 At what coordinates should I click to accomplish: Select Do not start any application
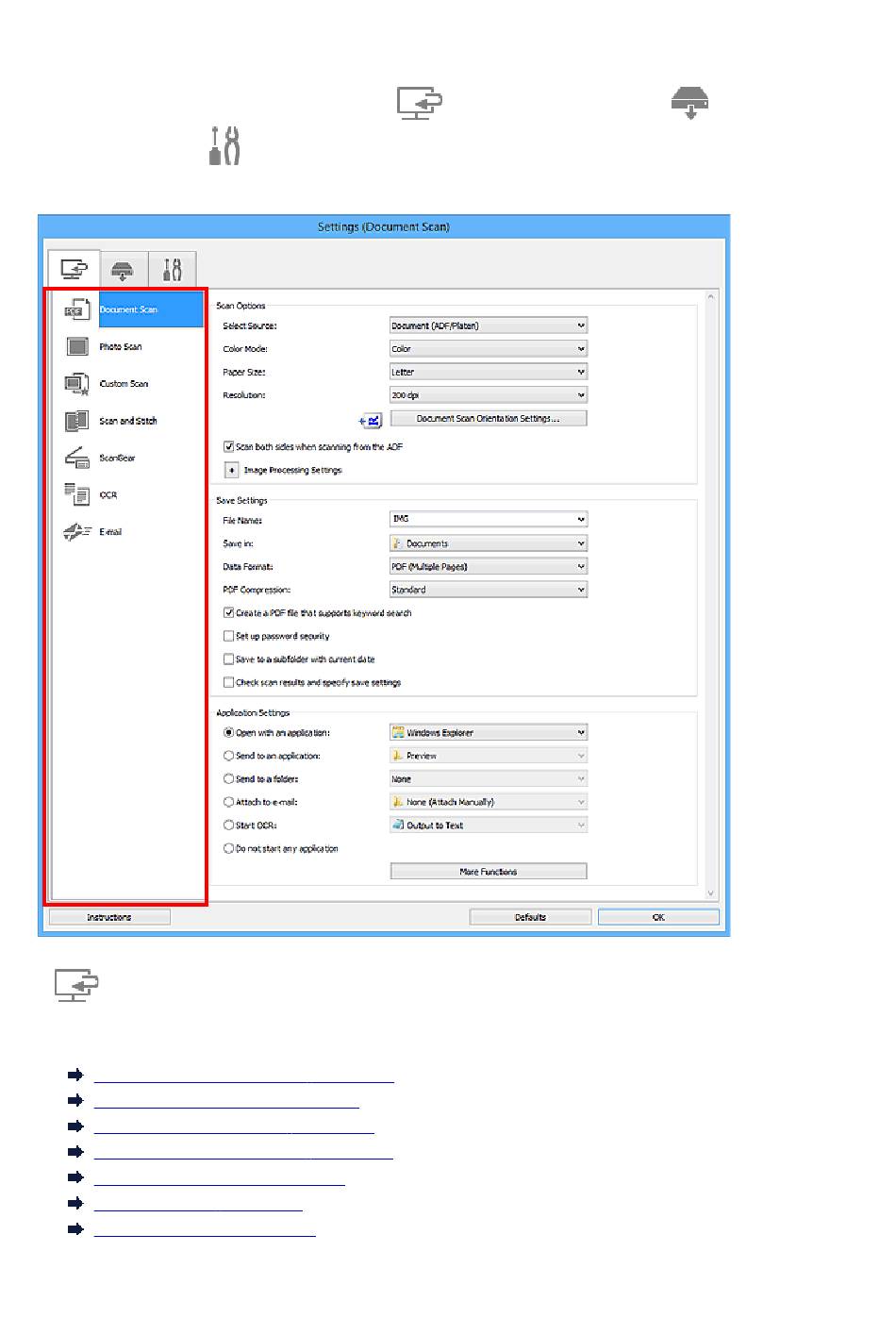[x=228, y=849]
